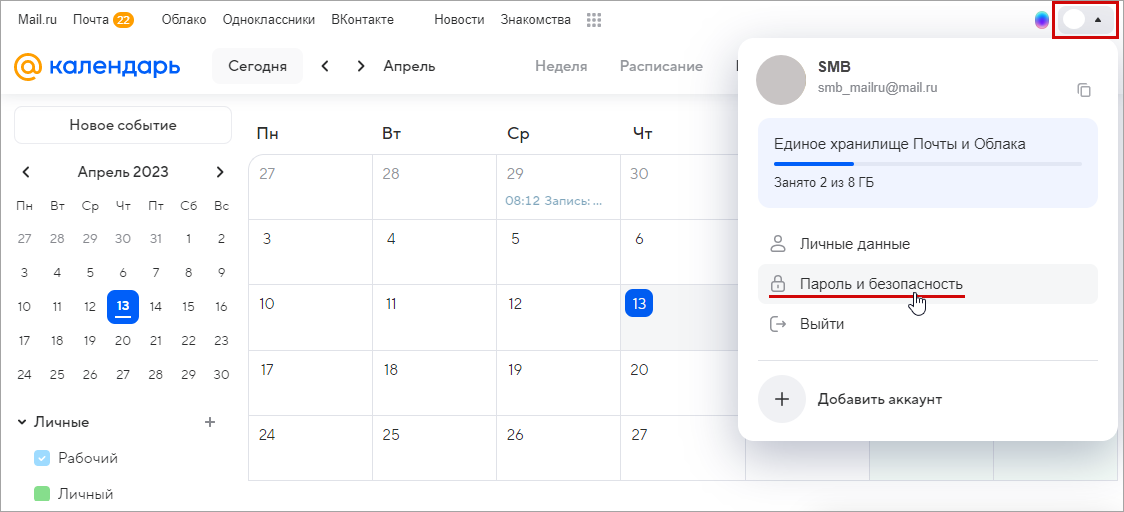Click the Mail.ru Calendar logo
This screenshot has height=512, width=1124.
(97, 67)
